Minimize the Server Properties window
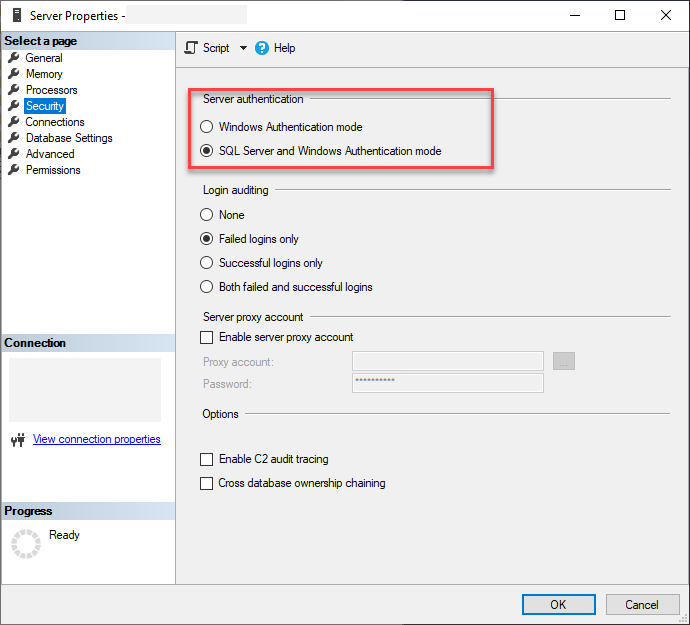 pos(575,15)
